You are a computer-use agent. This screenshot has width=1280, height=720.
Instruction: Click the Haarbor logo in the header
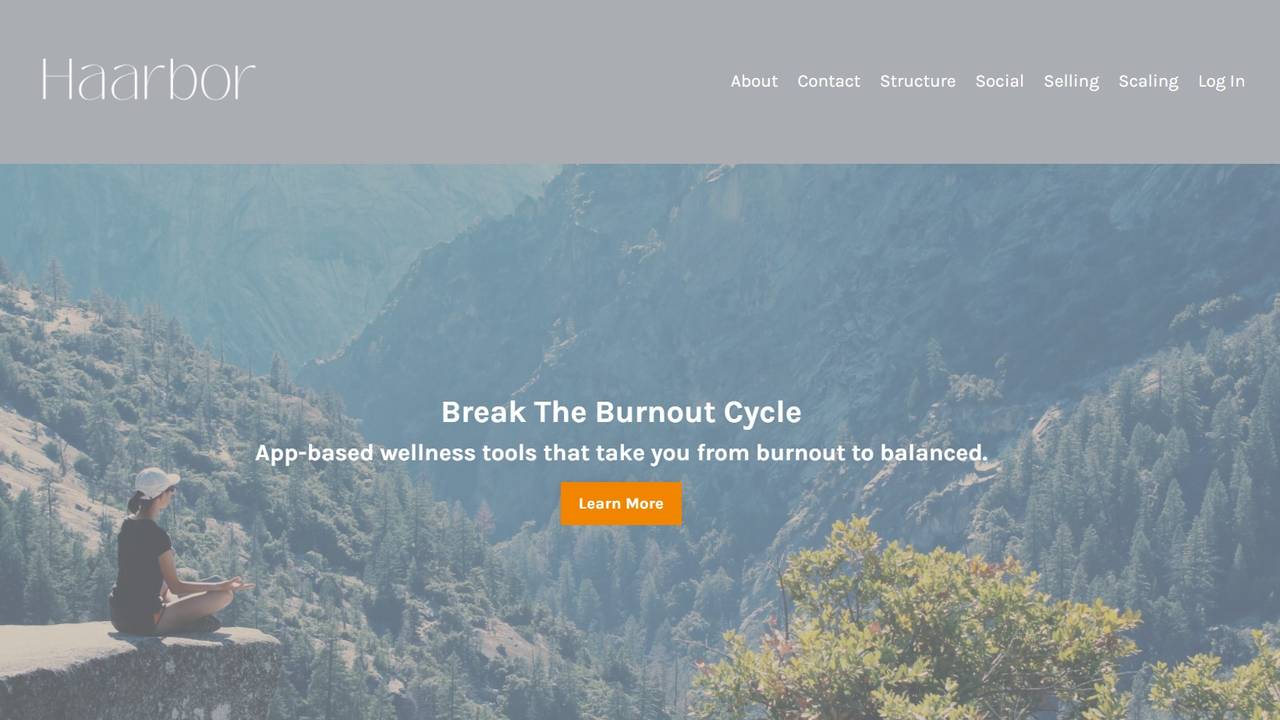pyautogui.click(x=148, y=80)
